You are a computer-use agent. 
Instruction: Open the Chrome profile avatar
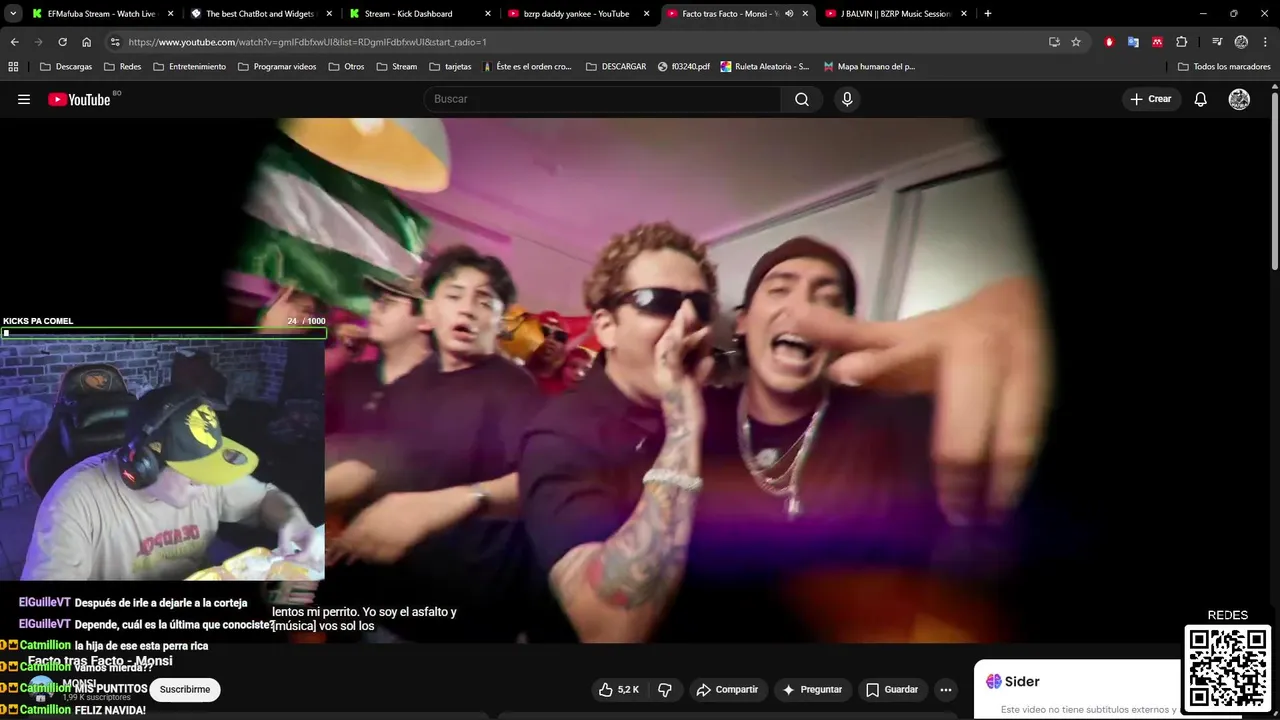coord(1241,42)
